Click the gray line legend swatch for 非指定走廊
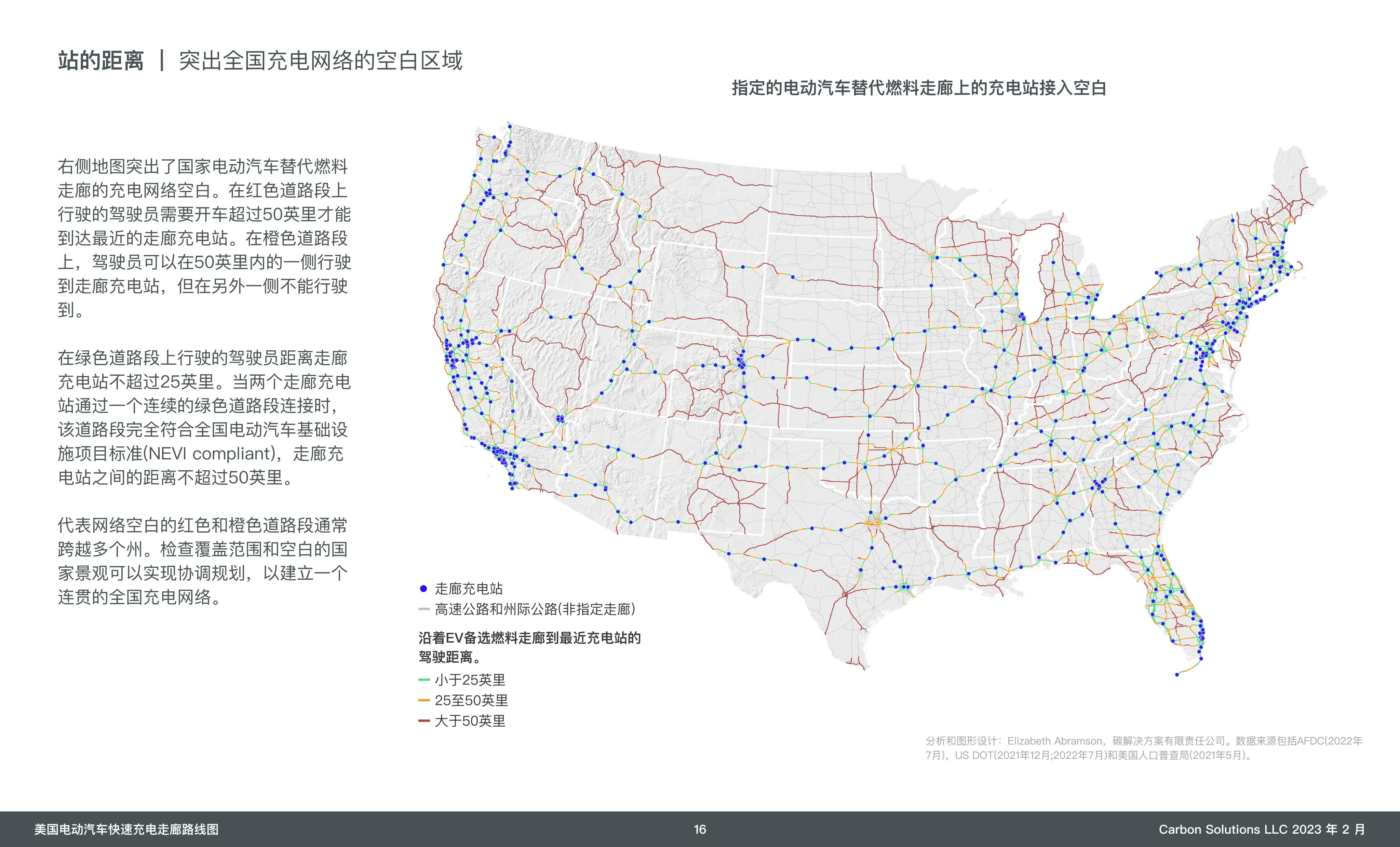The image size is (1400, 847). [424, 609]
